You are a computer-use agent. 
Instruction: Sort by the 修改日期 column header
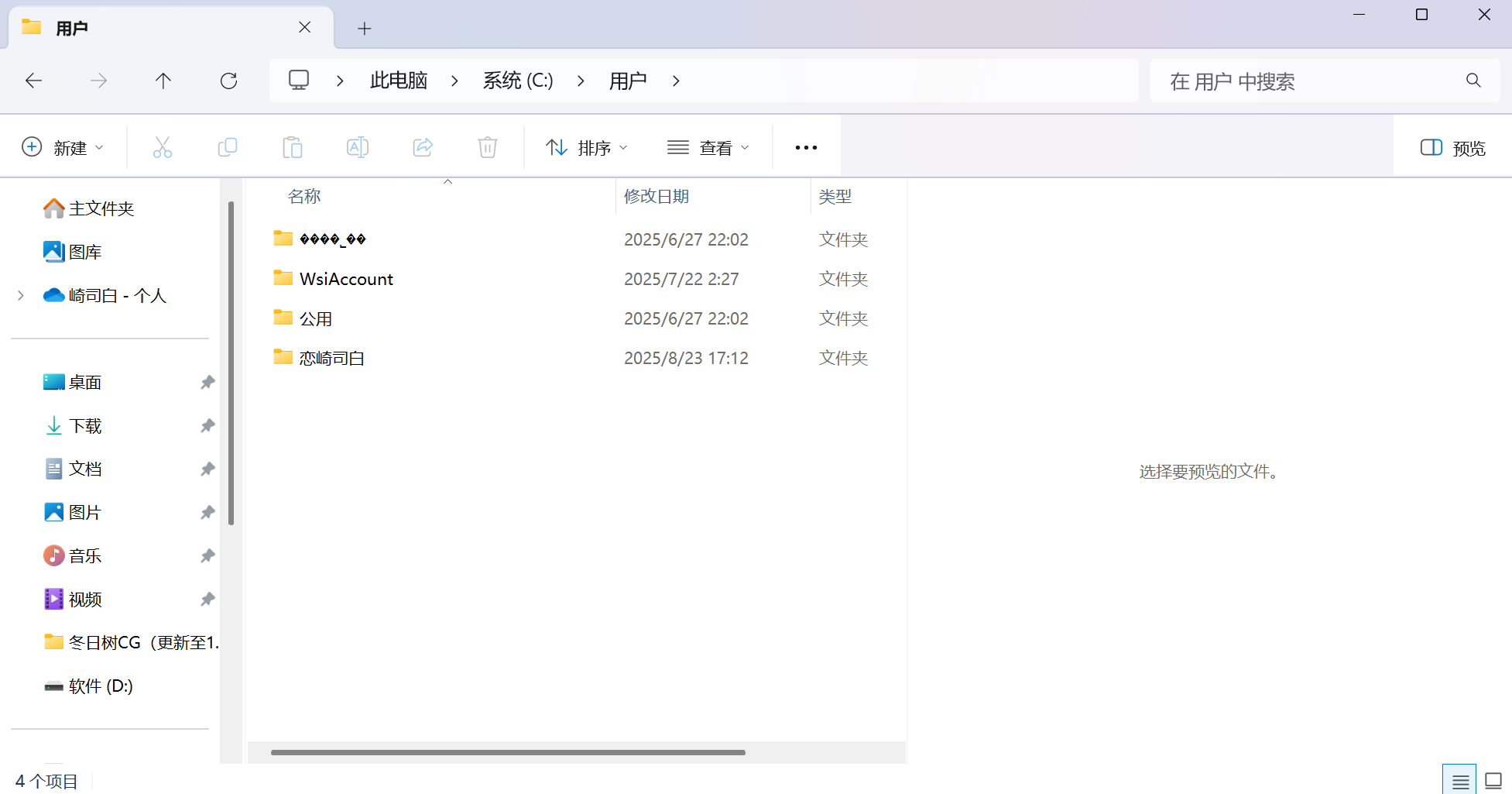coord(657,196)
